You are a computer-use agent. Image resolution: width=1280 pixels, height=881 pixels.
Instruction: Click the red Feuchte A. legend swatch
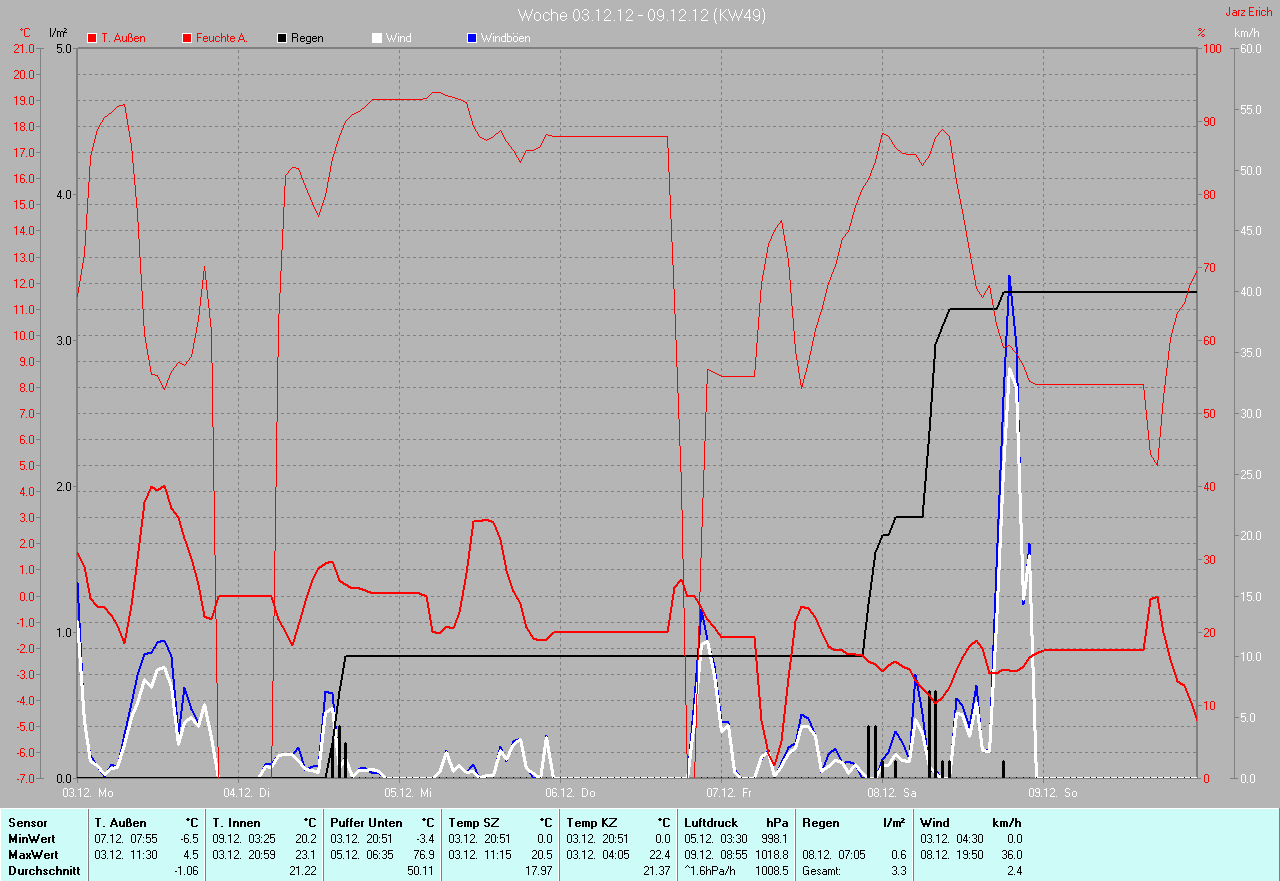coord(187,38)
